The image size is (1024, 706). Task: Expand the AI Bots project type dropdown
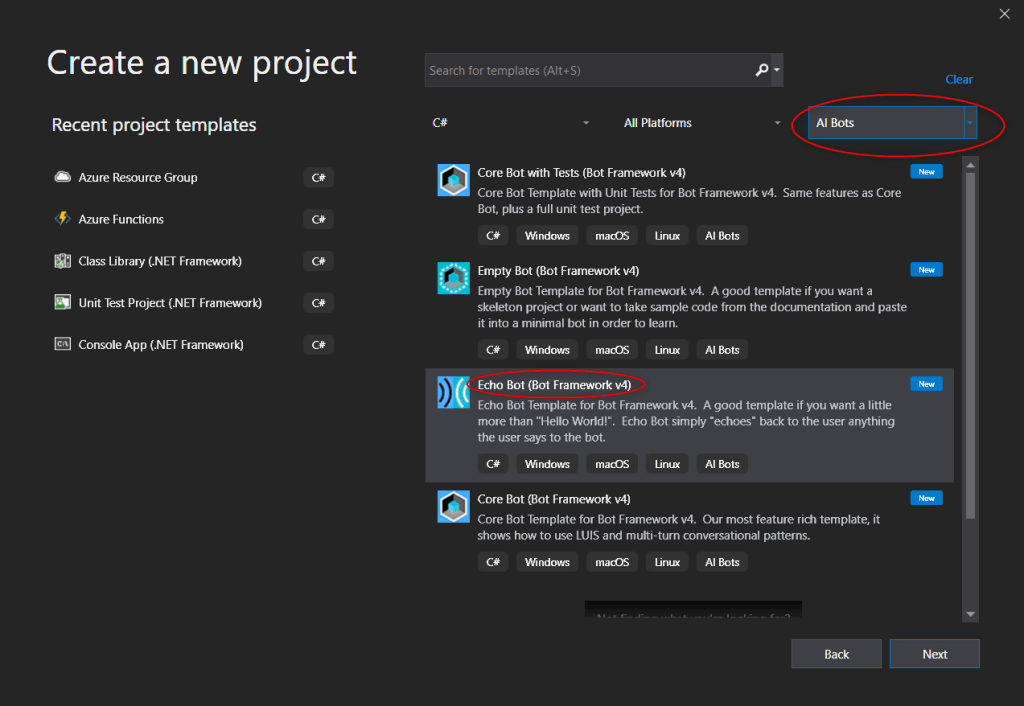tap(968, 123)
